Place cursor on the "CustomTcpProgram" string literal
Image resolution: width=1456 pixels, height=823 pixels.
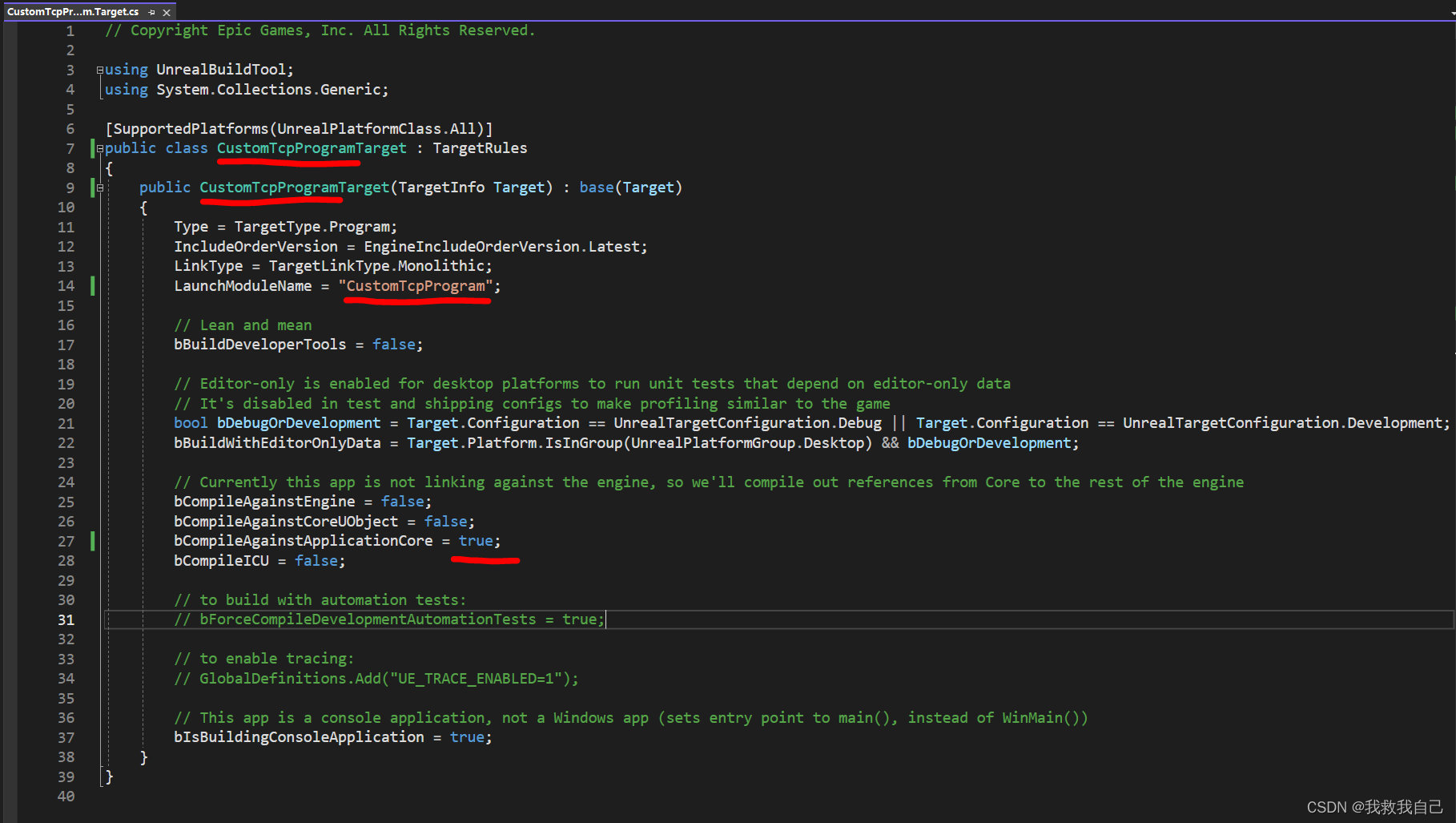pos(416,286)
